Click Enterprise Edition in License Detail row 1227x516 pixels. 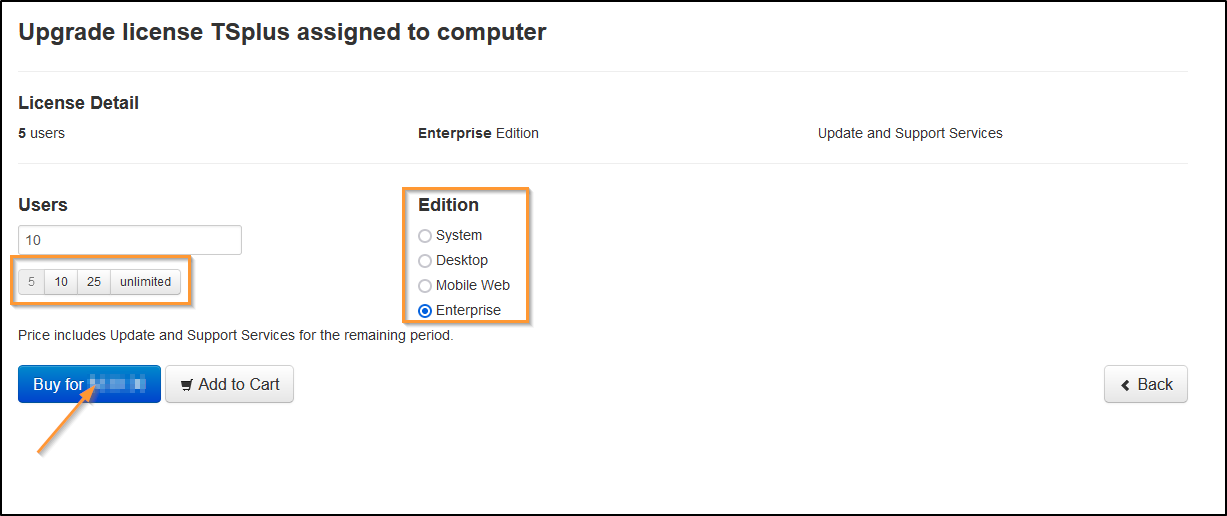[478, 133]
